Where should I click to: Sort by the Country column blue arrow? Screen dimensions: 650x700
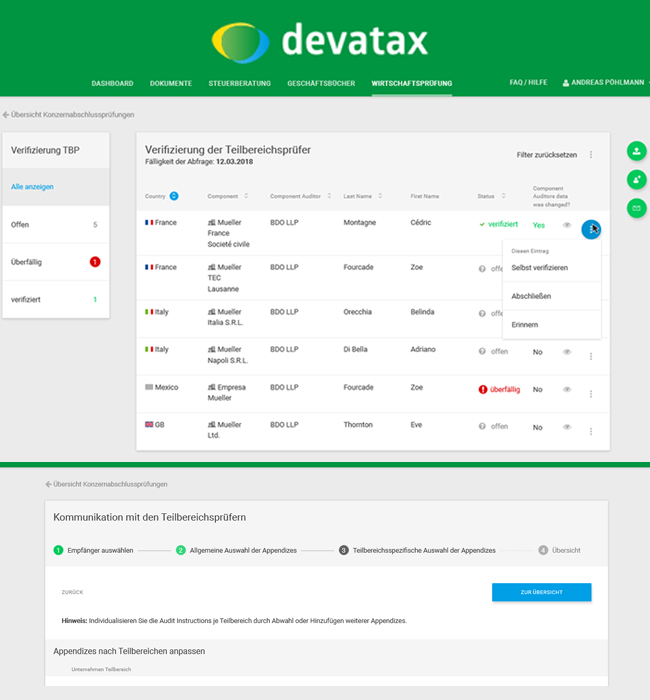[x=175, y=196]
